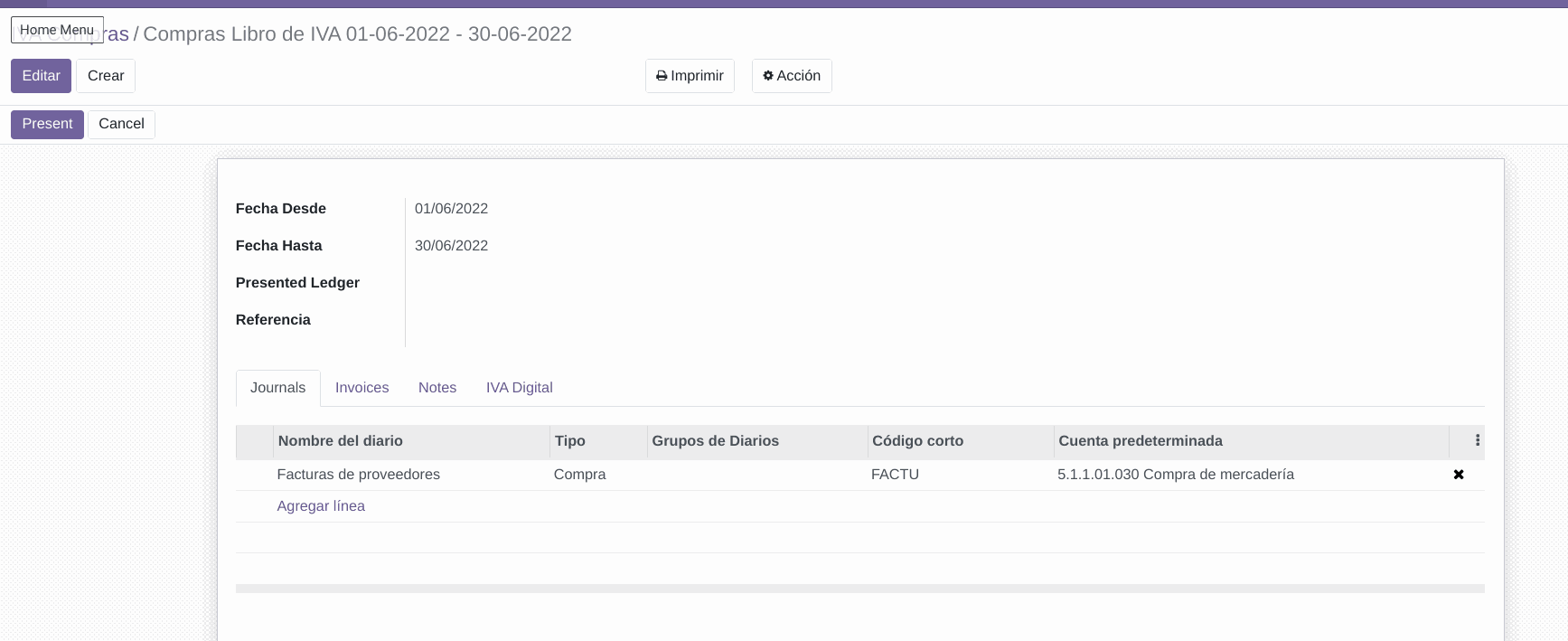Select Facturas de proveedores row name
The width and height of the screenshot is (1568, 641).
click(x=358, y=475)
